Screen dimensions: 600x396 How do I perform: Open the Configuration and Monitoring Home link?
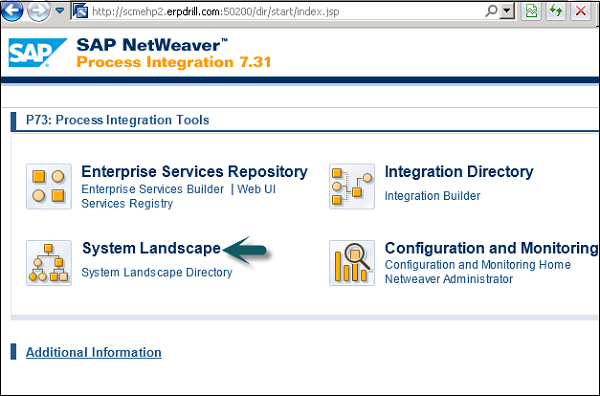478,265
